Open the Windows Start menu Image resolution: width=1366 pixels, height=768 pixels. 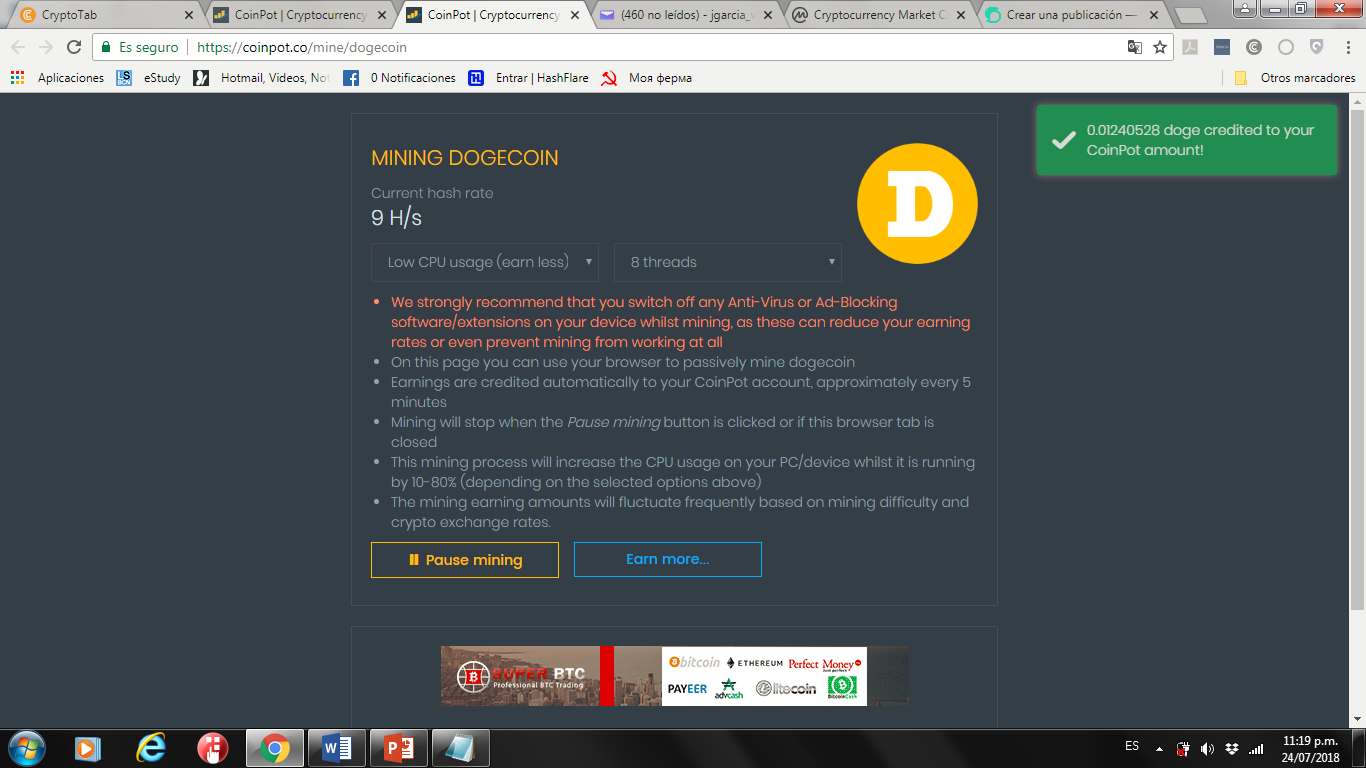pos(26,747)
